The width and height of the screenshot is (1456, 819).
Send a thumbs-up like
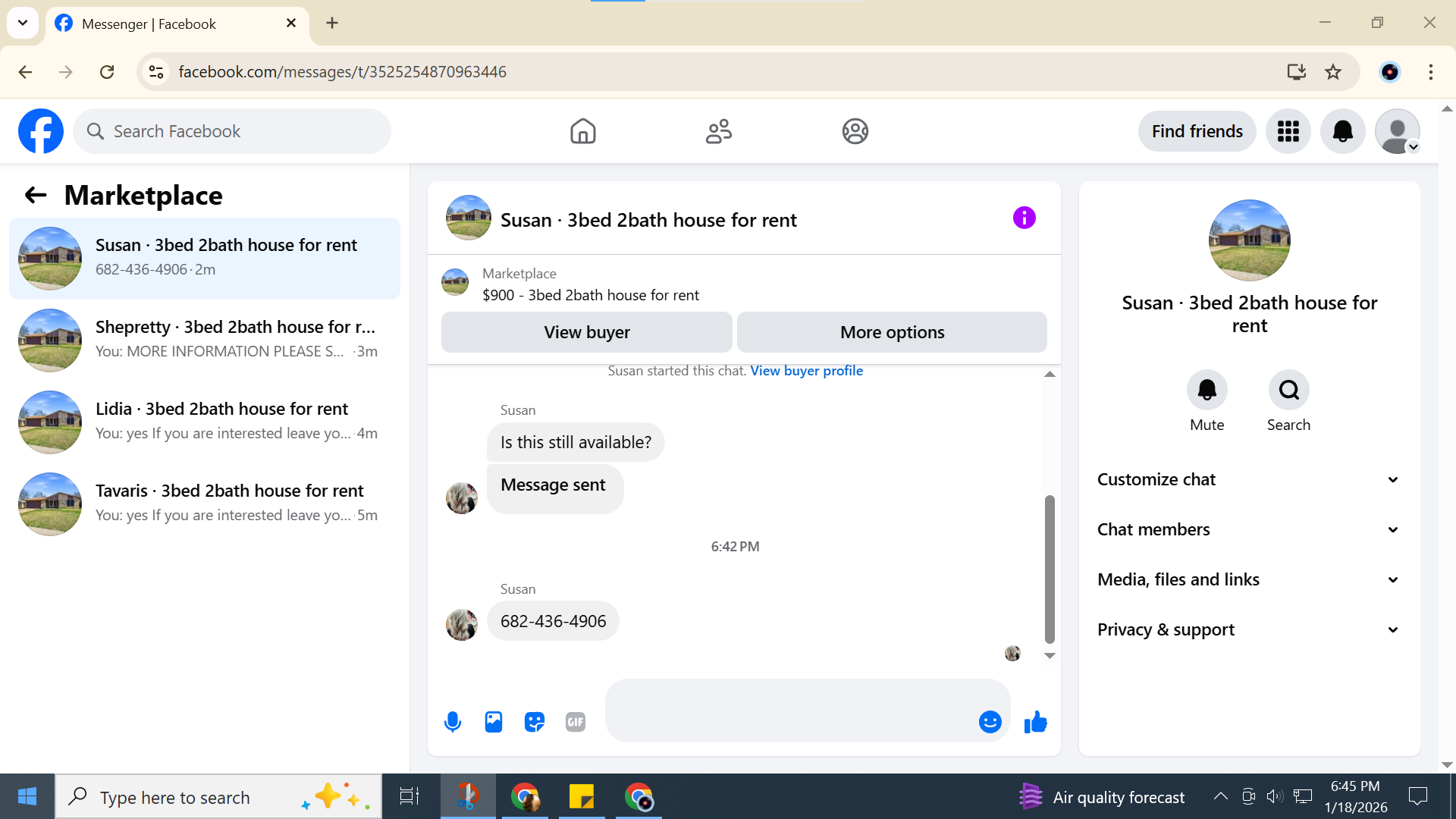[x=1035, y=722]
